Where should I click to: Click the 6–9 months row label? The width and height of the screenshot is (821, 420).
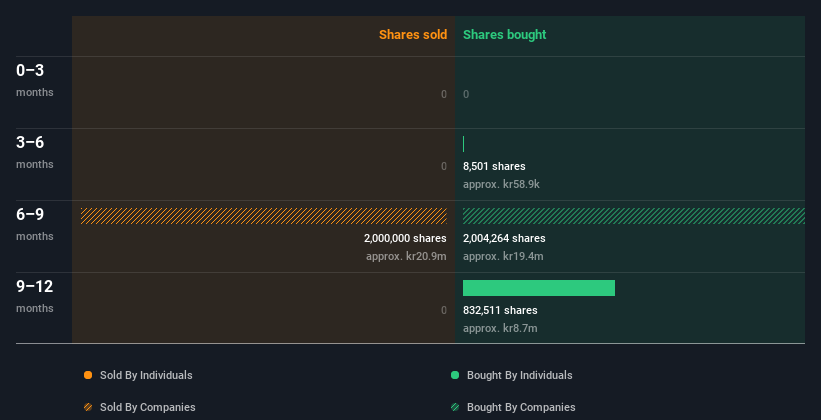[x=35, y=224]
